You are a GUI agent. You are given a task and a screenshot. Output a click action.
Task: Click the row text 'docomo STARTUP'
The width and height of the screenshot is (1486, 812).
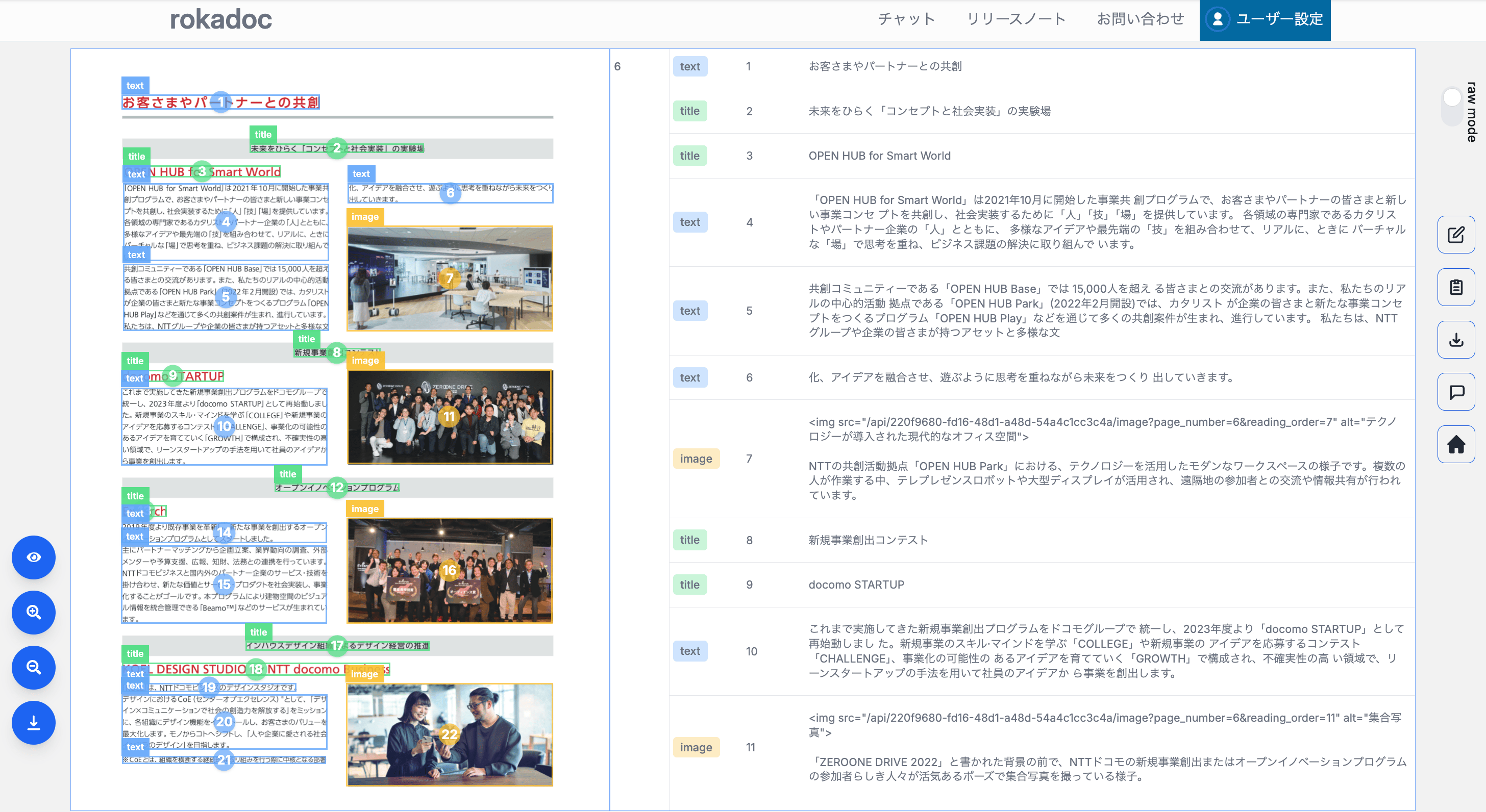point(856,584)
